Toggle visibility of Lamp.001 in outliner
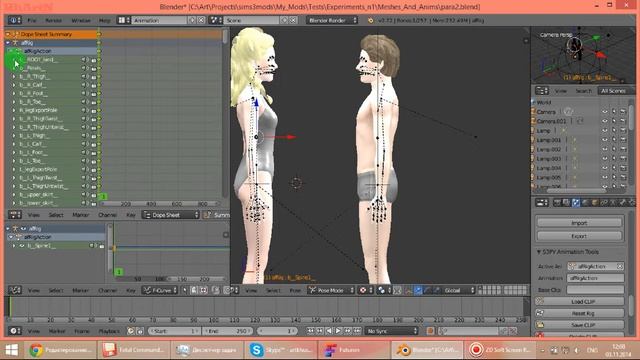This screenshot has height=360, width=640. 605,140
